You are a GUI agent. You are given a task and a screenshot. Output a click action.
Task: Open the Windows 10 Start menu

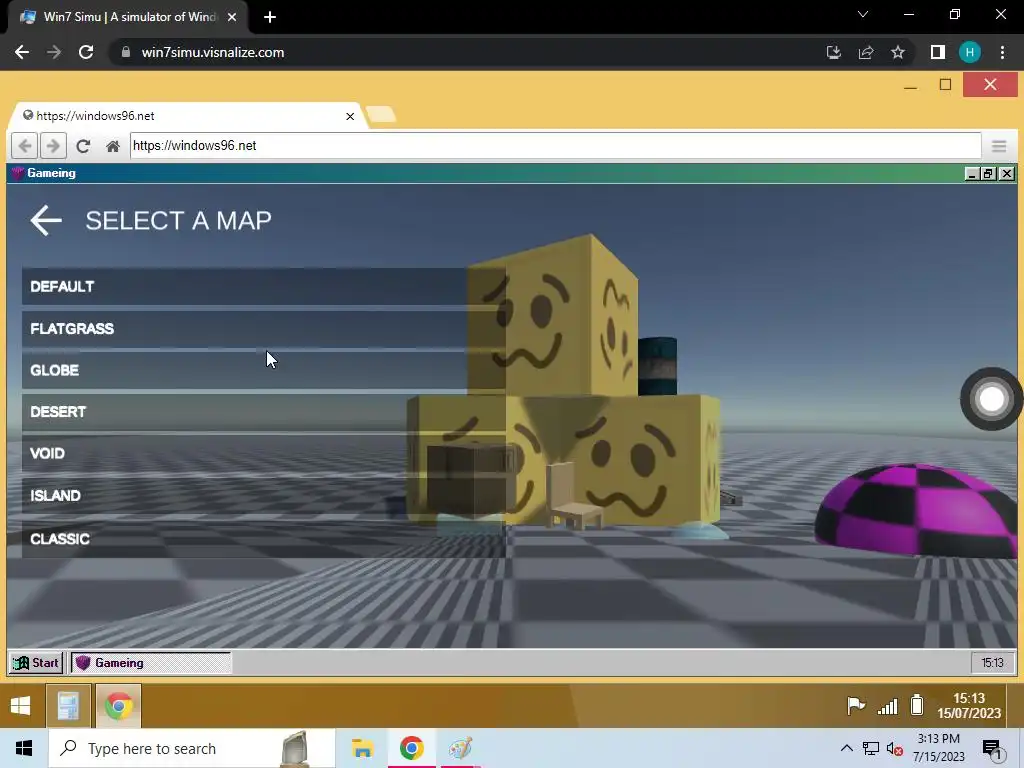click(x=24, y=748)
